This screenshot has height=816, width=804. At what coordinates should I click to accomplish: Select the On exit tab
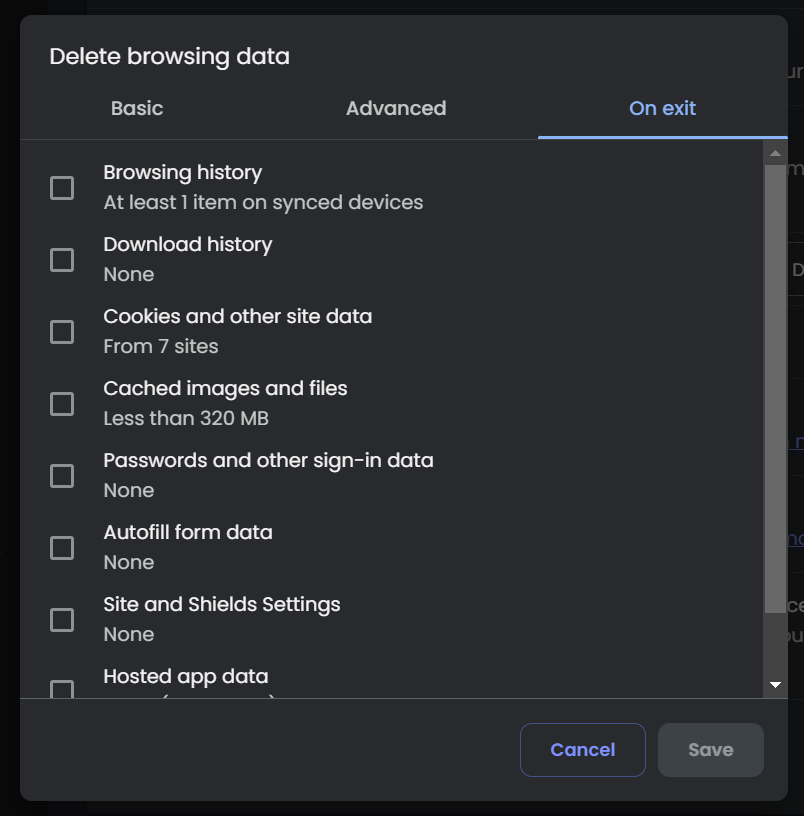pyautogui.click(x=662, y=108)
